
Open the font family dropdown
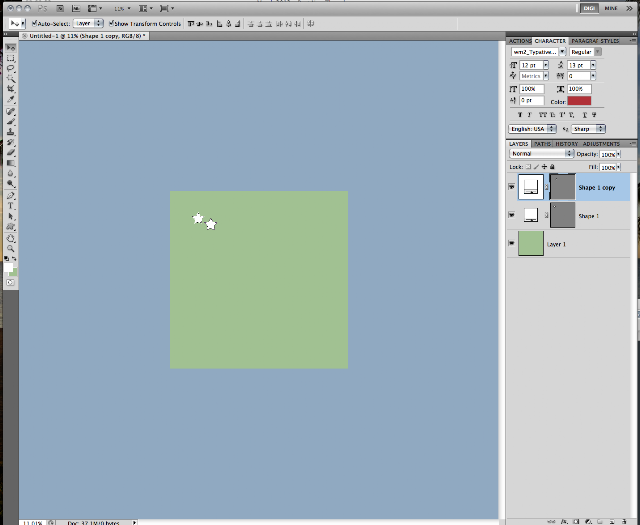tap(562, 52)
